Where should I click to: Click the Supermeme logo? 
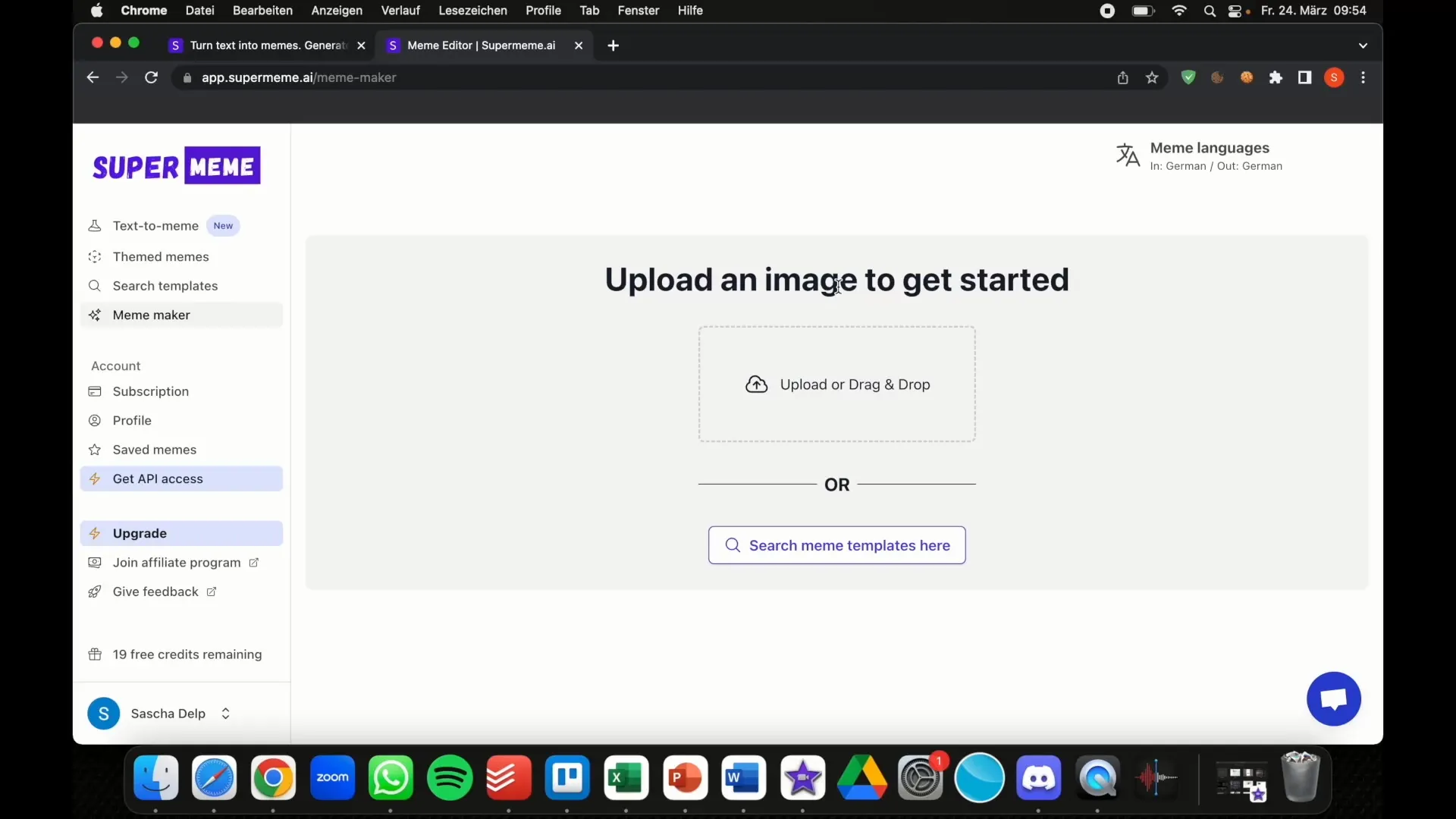(x=176, y=165)
